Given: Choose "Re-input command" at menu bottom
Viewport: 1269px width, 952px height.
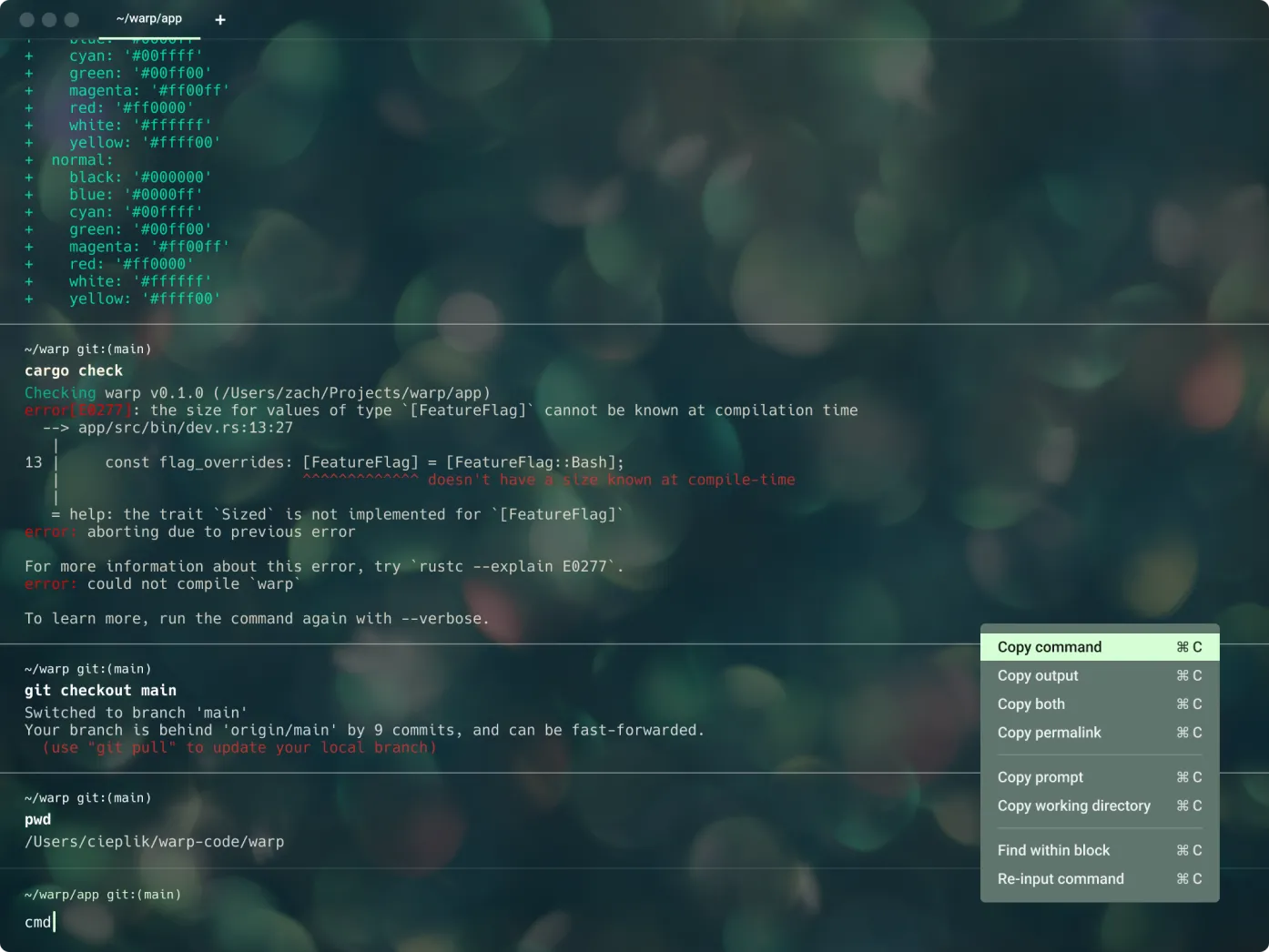Looking at the screenshot, I should point(1061,878).
